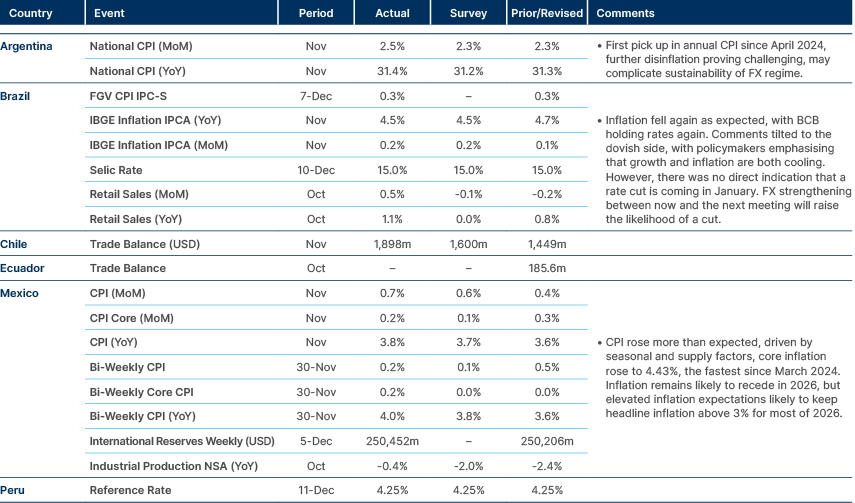Image resolution: width=855 pixels, height=503 pixels.
Task: Click the 10-Dec period cell
Action: pos(316,170)
